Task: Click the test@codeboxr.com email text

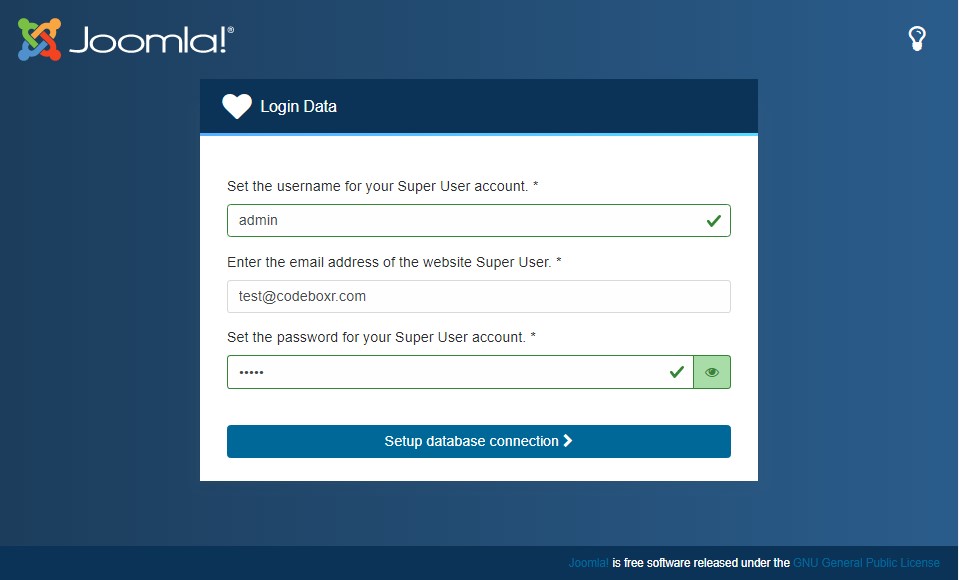Action: pyautogui.click(x=302, y=296)
